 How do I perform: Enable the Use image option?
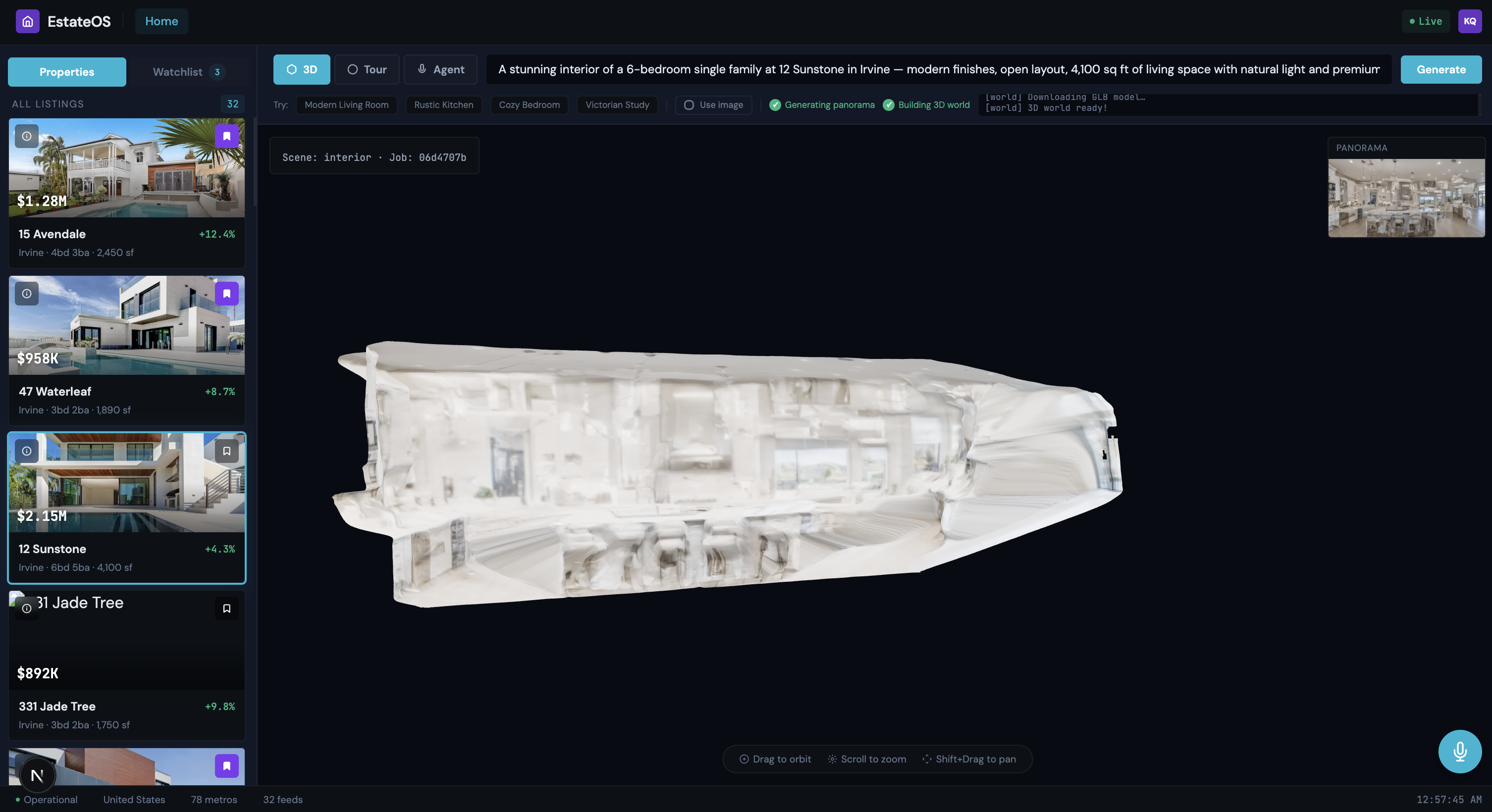tap(713, 105)
